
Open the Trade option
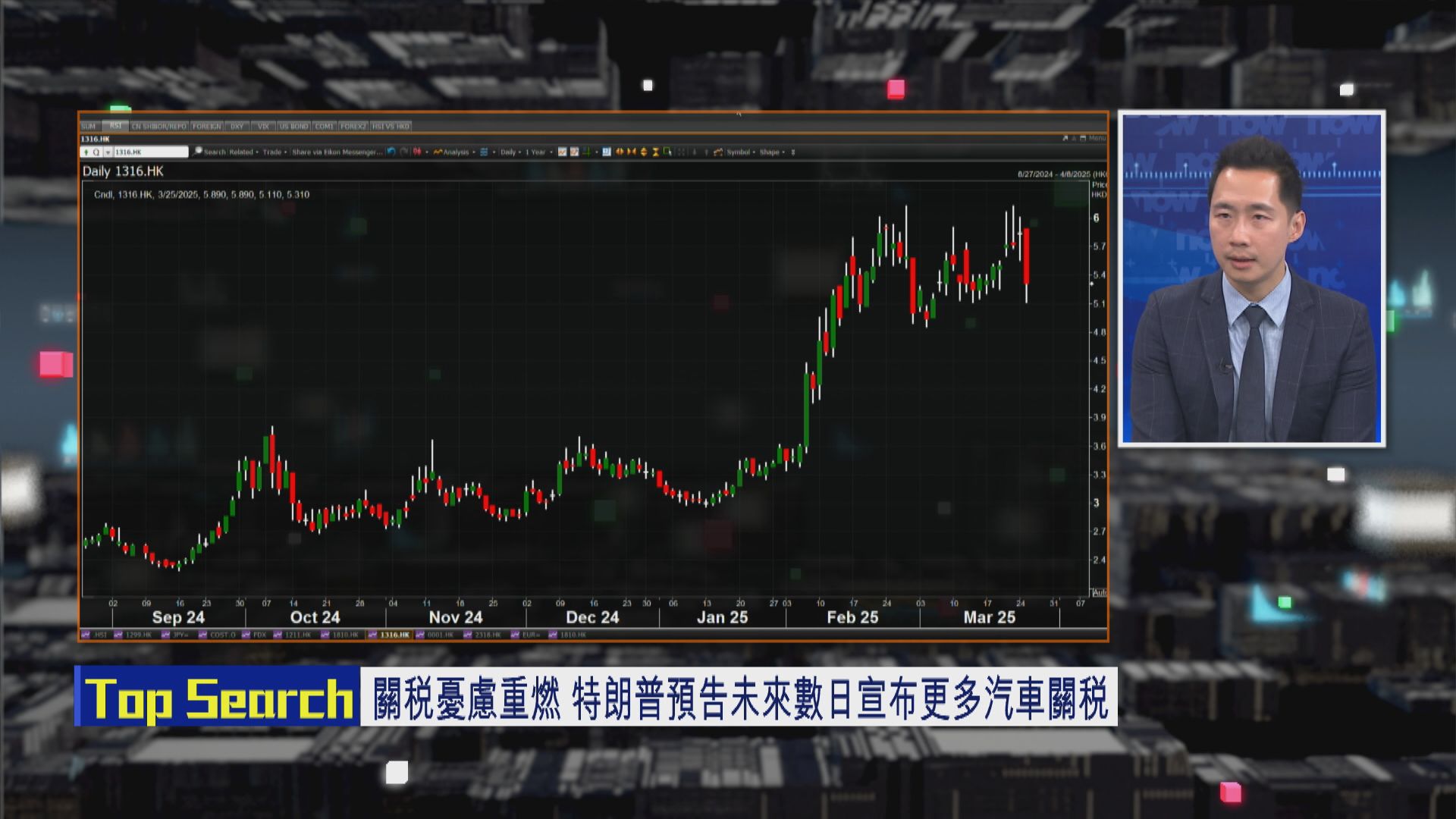pyautogui.click(x=273, y=152)
